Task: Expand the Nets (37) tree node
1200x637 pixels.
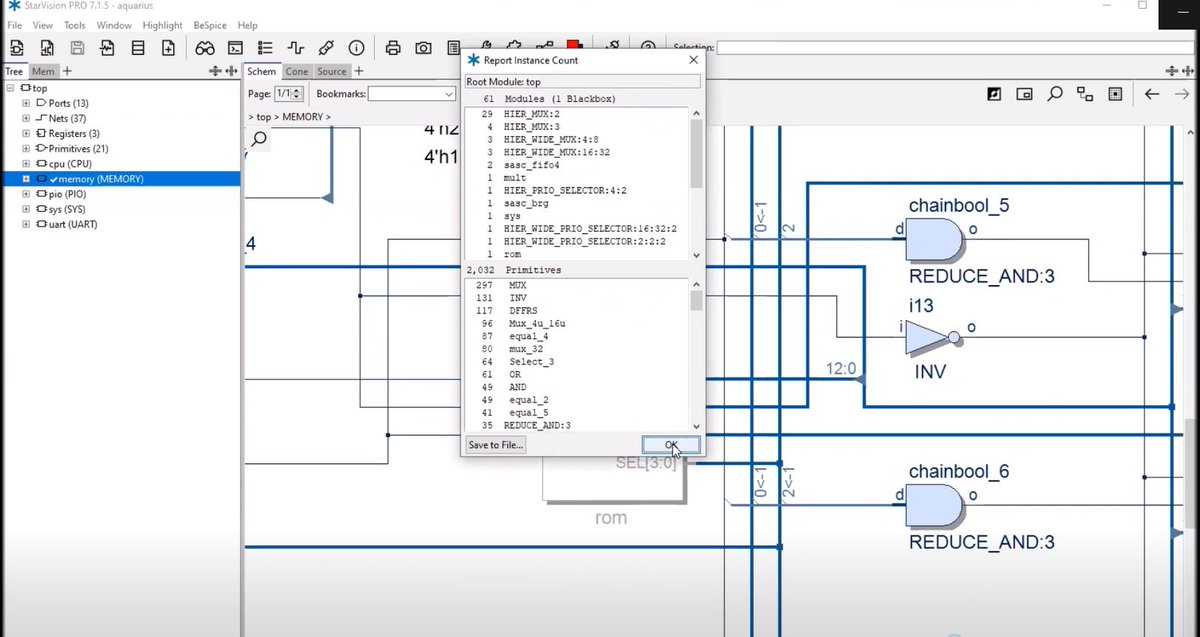Action: coord(27,118)
